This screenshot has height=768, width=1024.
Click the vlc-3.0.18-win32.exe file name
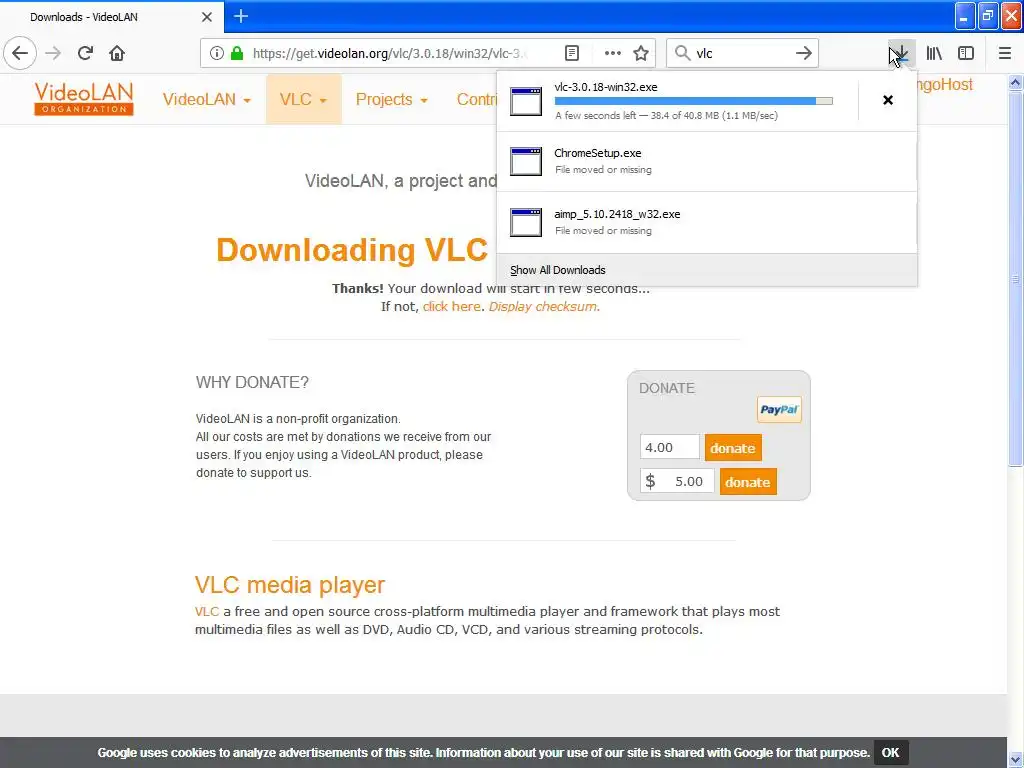pyautogui.click(x=605, y=87)
